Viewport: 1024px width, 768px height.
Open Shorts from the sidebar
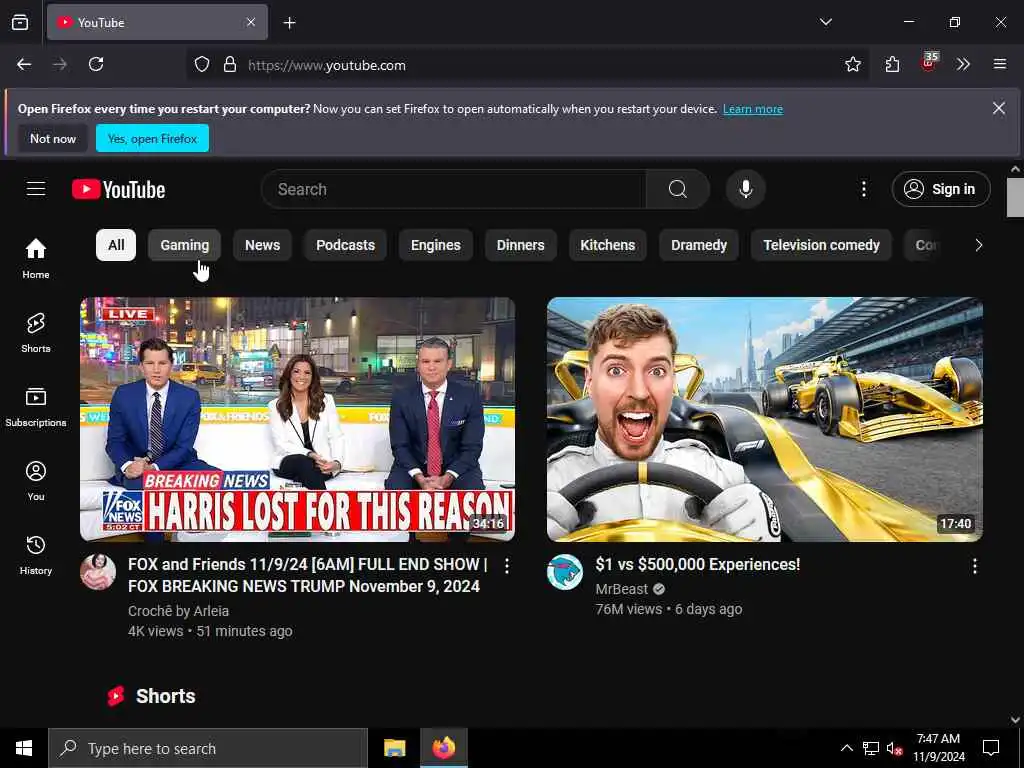pyautogui.click(x=36, y=332)
